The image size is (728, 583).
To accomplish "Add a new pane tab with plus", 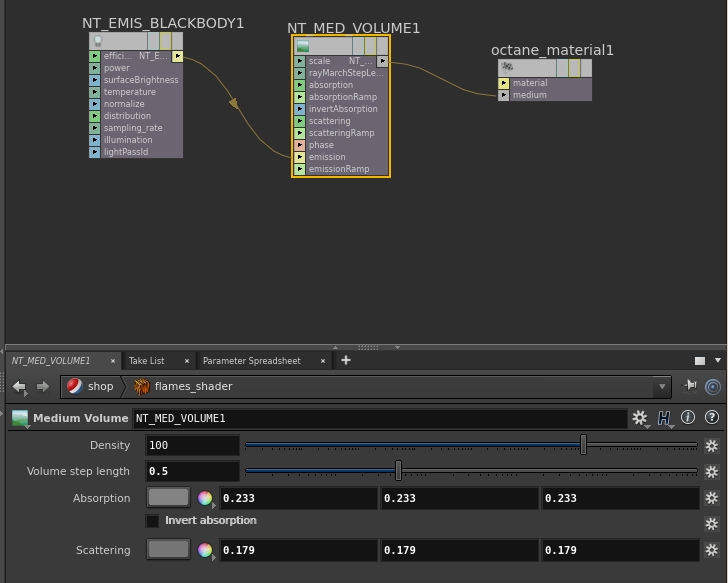I will click(346, 360).
